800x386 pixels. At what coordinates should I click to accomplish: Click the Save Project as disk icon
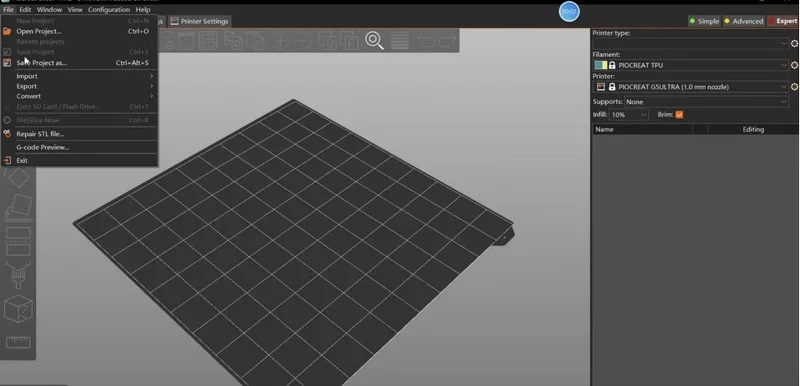click(7, 63)
